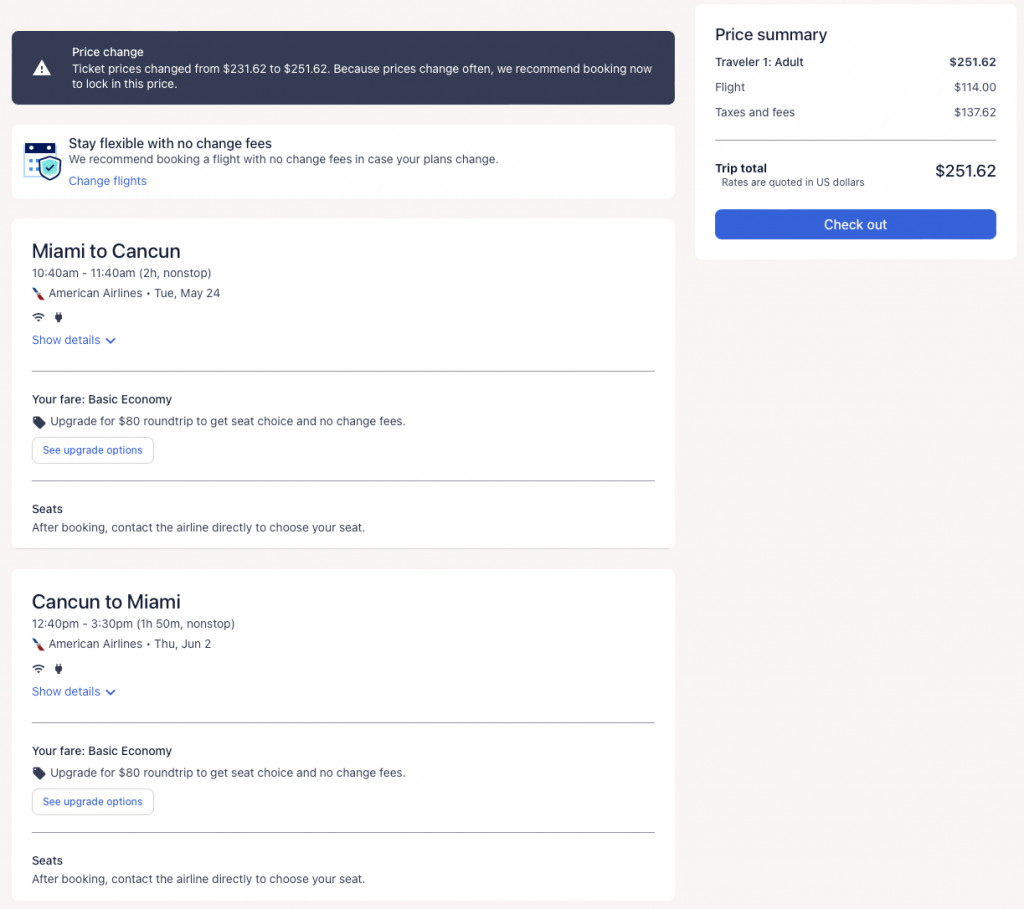Click the price tag icon under Miami to Cancun fare
This screenshot has width=1024, height=909.
pos(39,422)
